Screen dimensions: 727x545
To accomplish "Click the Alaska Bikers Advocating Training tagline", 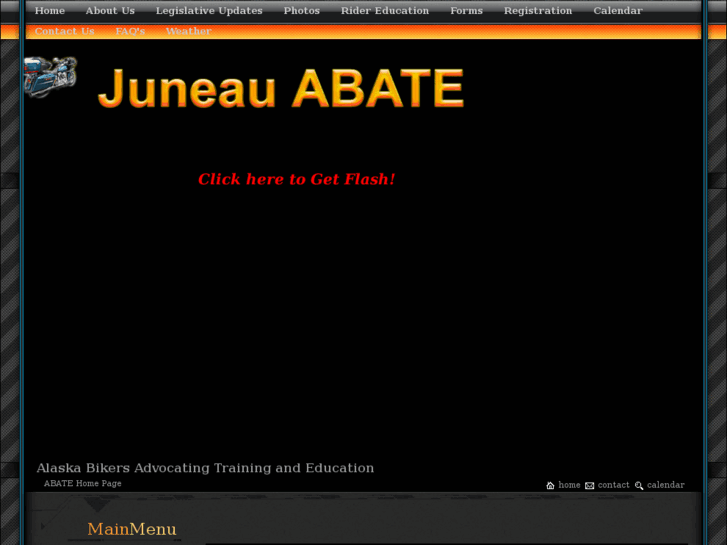I will [205, 468].
